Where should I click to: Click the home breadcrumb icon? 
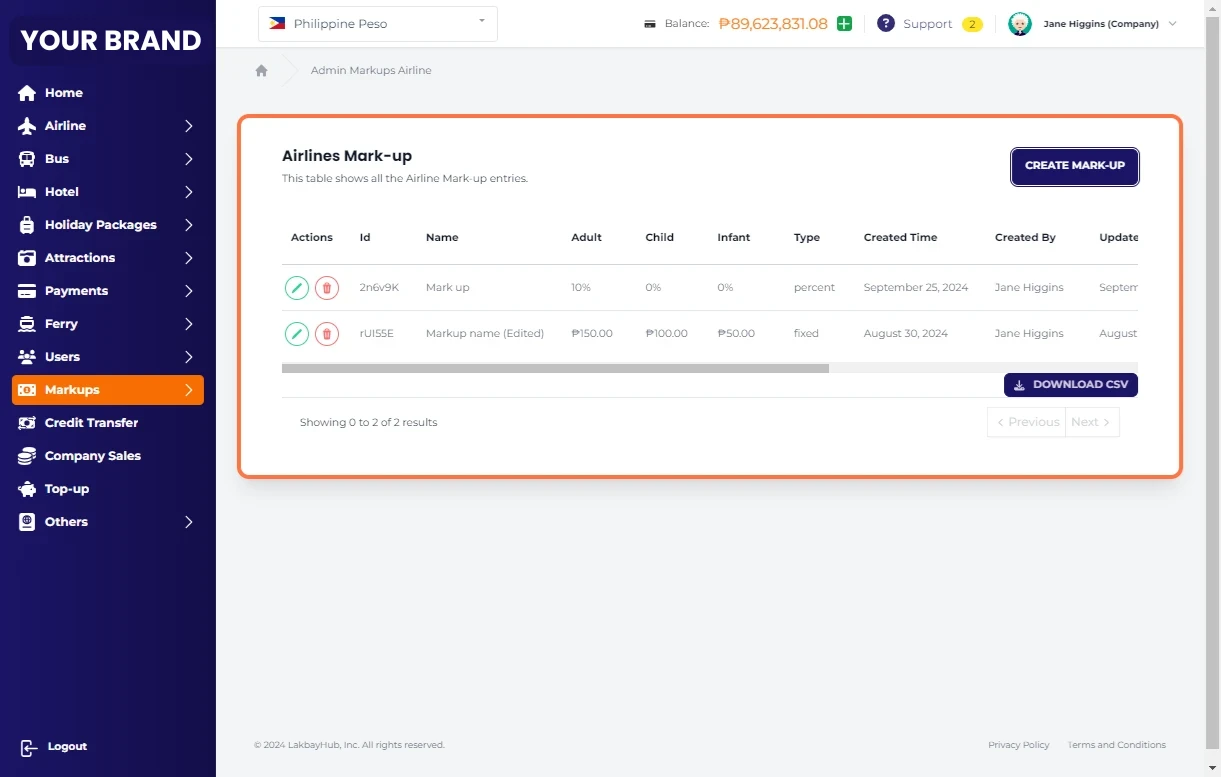click(x=261, y=71)
